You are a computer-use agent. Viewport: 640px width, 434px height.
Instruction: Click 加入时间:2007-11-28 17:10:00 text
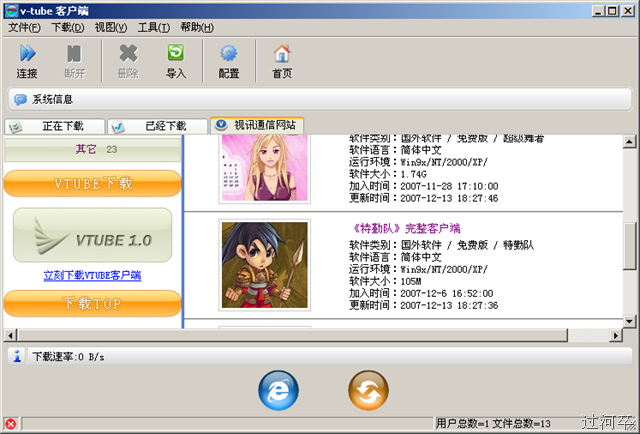424,186
